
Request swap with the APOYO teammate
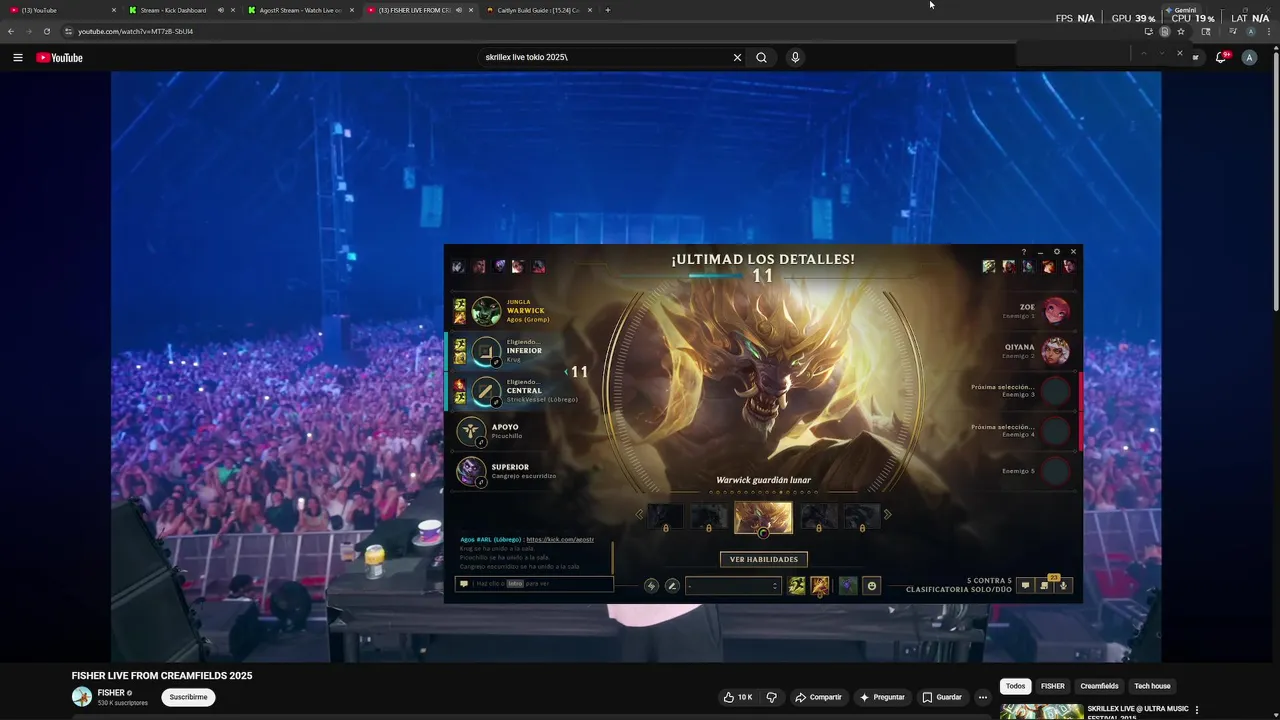[481, 442]
